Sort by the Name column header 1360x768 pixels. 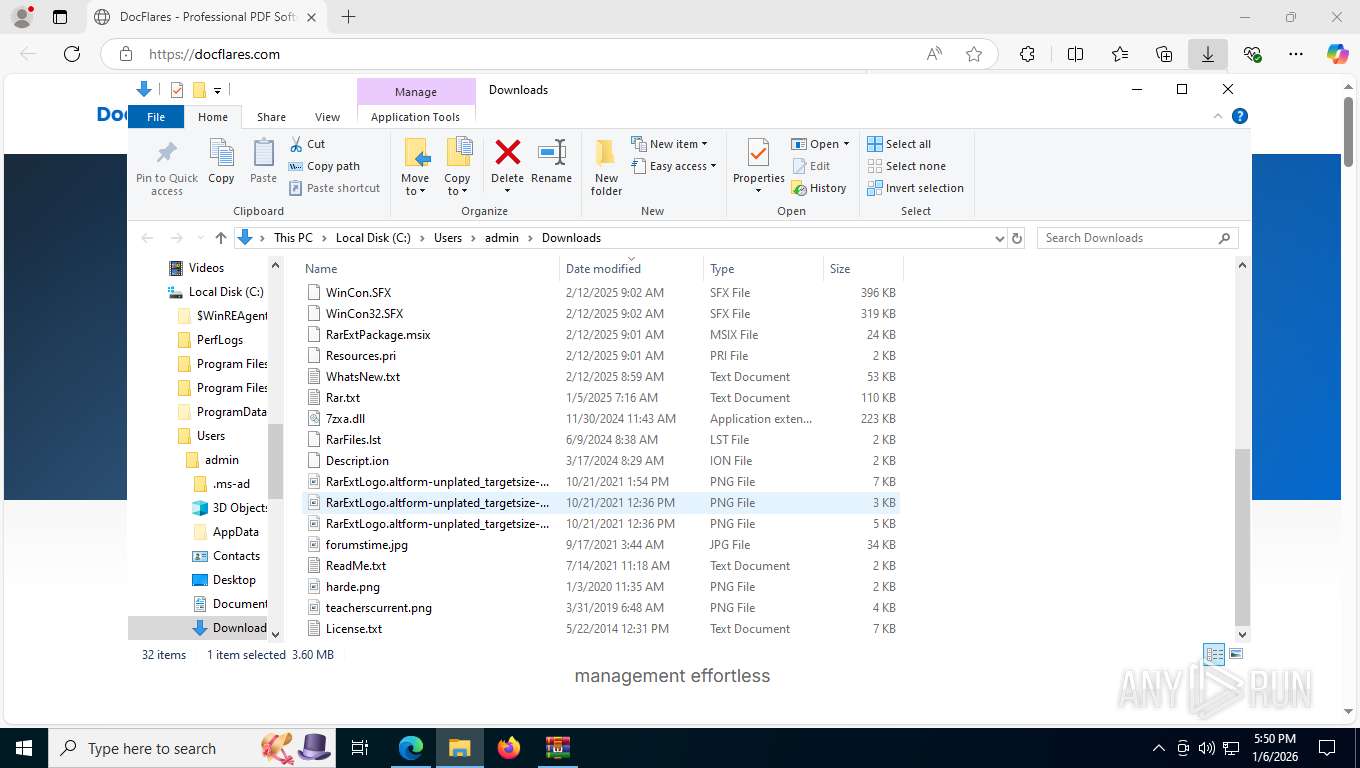(430, 268)
